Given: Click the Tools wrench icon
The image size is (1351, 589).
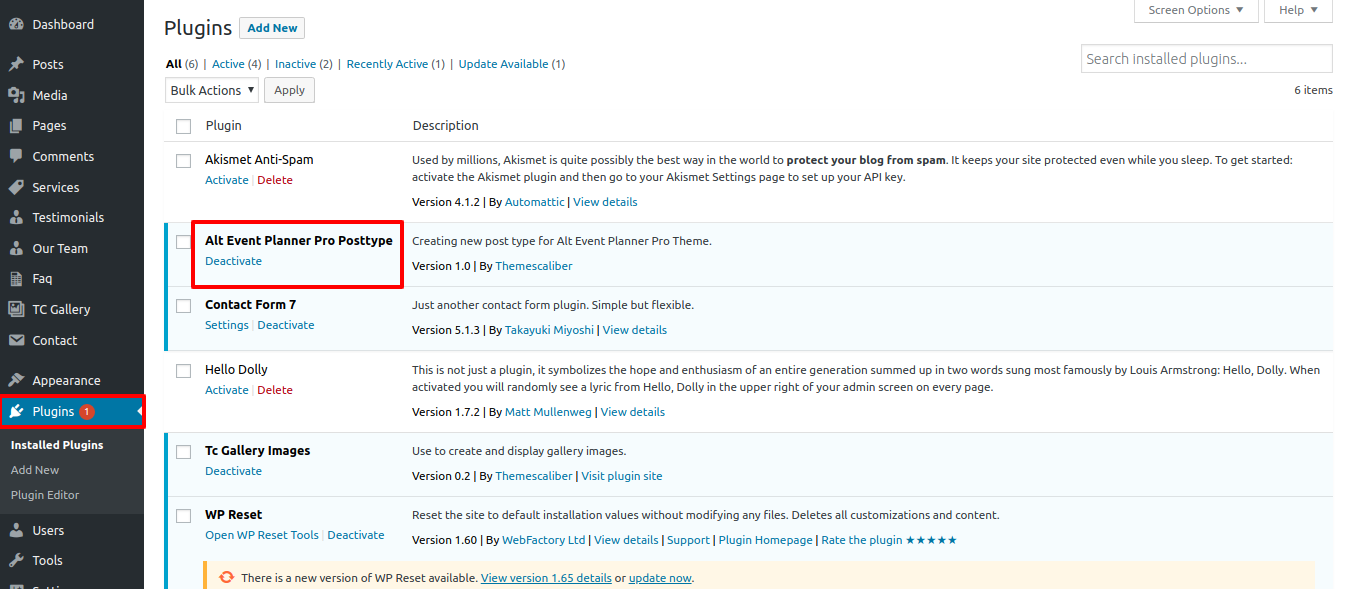Looking at the screenshot, I should (x=16, y=560).
